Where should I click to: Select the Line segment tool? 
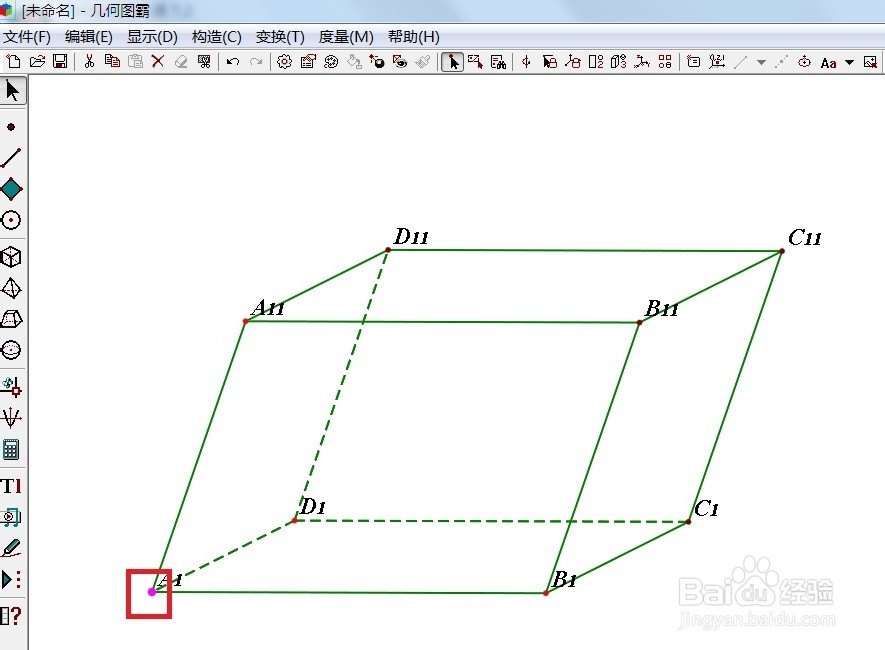pyautogui.click(x=11, y=157)
